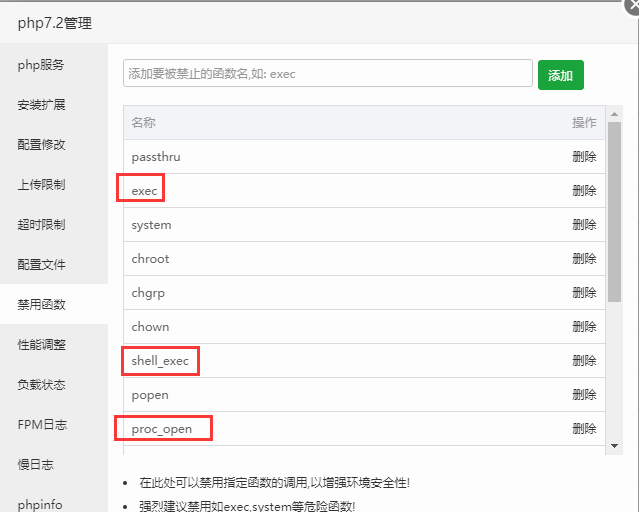Click the scrollbar up arrow
This screenshot has width=639, height=512.
(615, 114)
